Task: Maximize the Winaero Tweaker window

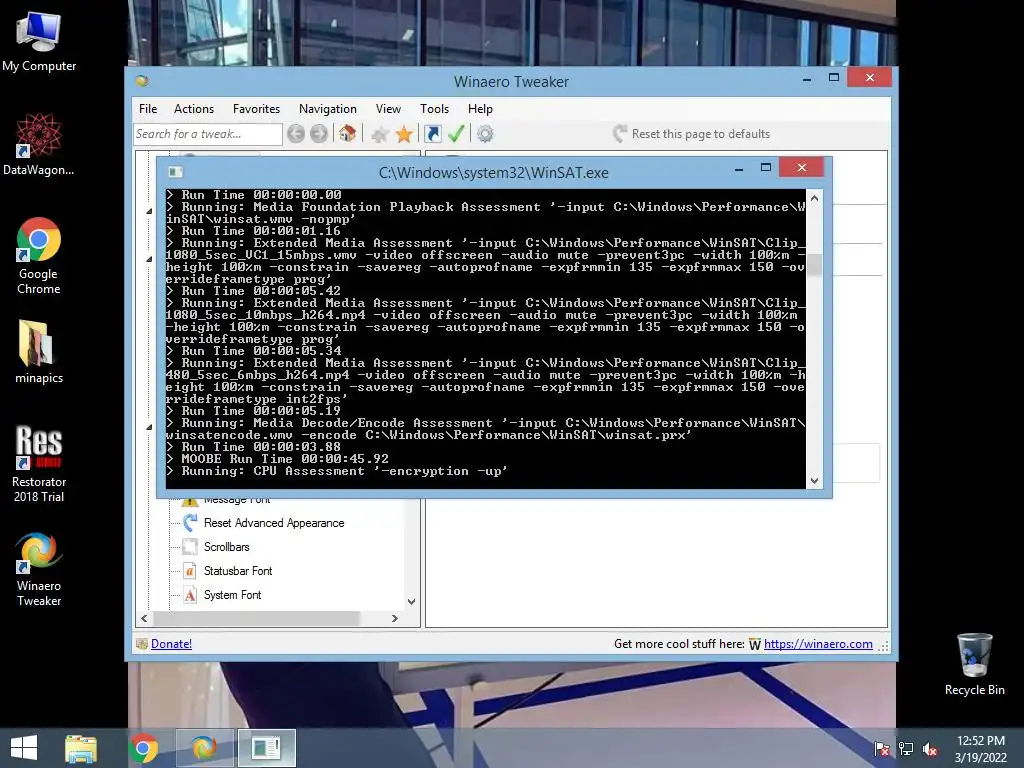Action: [x=833, y=78]
